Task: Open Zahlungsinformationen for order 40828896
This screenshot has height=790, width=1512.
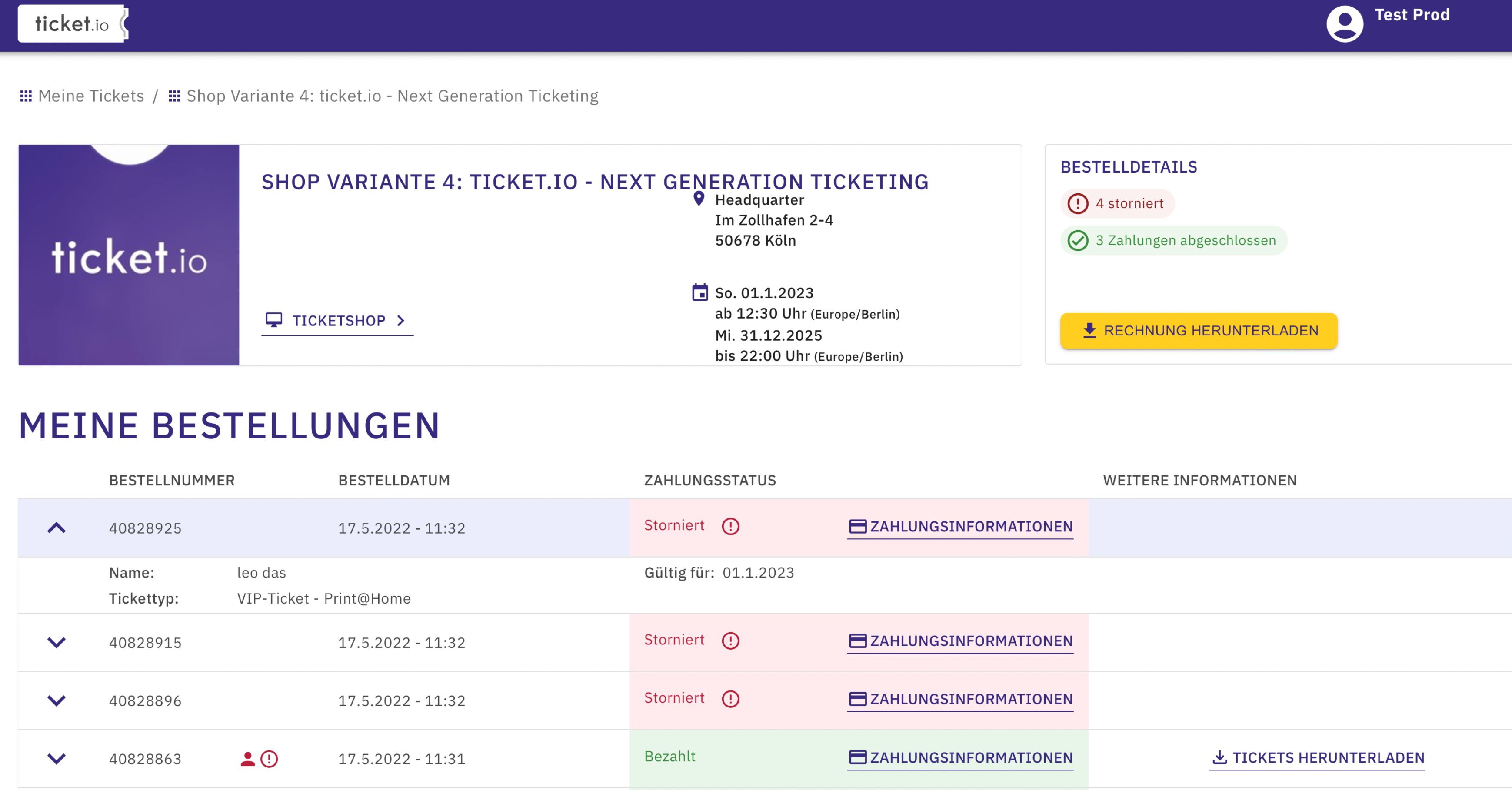Action: 960,699
